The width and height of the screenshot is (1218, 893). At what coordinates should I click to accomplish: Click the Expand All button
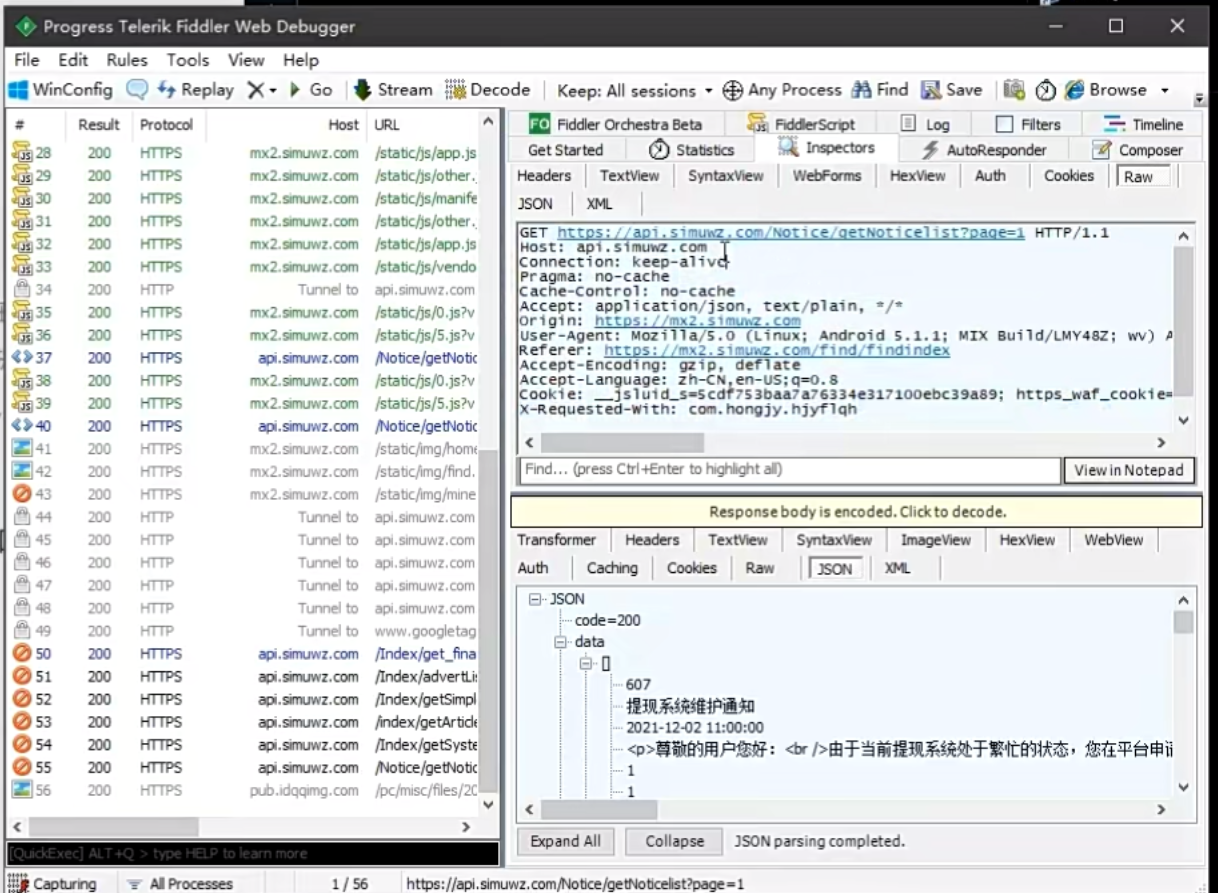coord(566,841)
